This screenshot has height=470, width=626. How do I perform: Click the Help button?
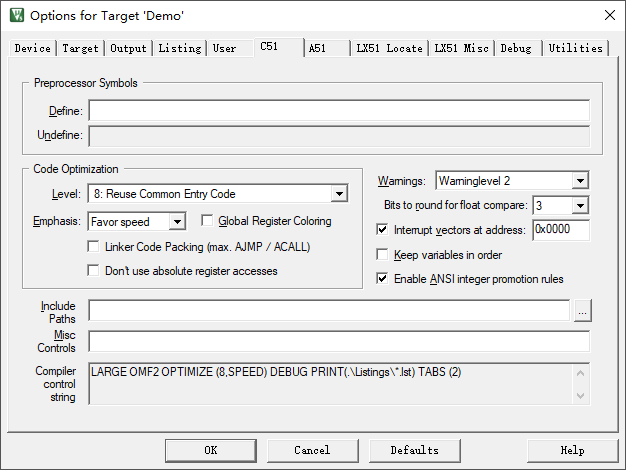pyautogui.click(x=572, y=450)
